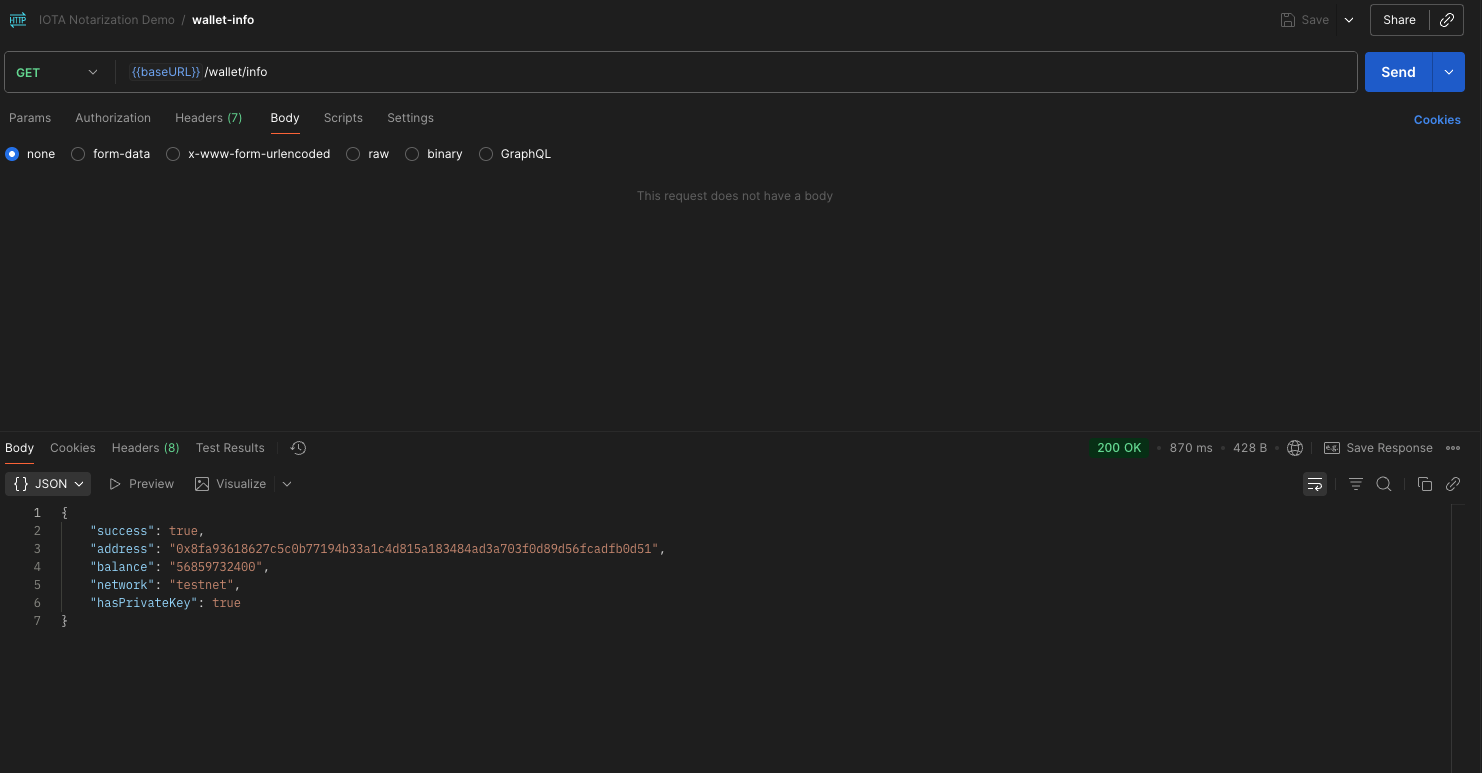Open the GET request method dropdown

tap(57, 71)
